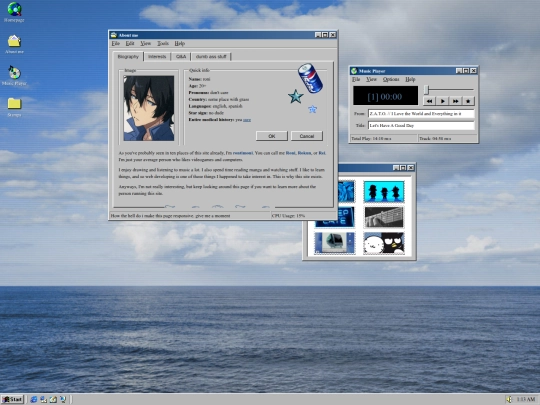
Task: Click the Cancel button
Action: pyautogui.click(x=307, y=136)
